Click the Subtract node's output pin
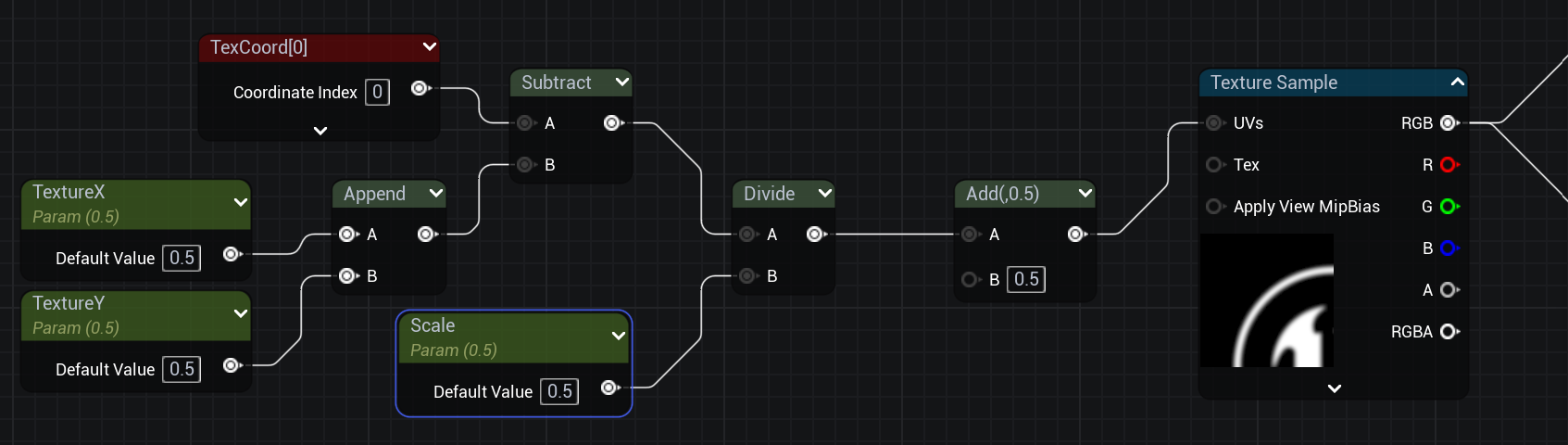This screenshot has width=1568, height=445. (x=613, y=122)
